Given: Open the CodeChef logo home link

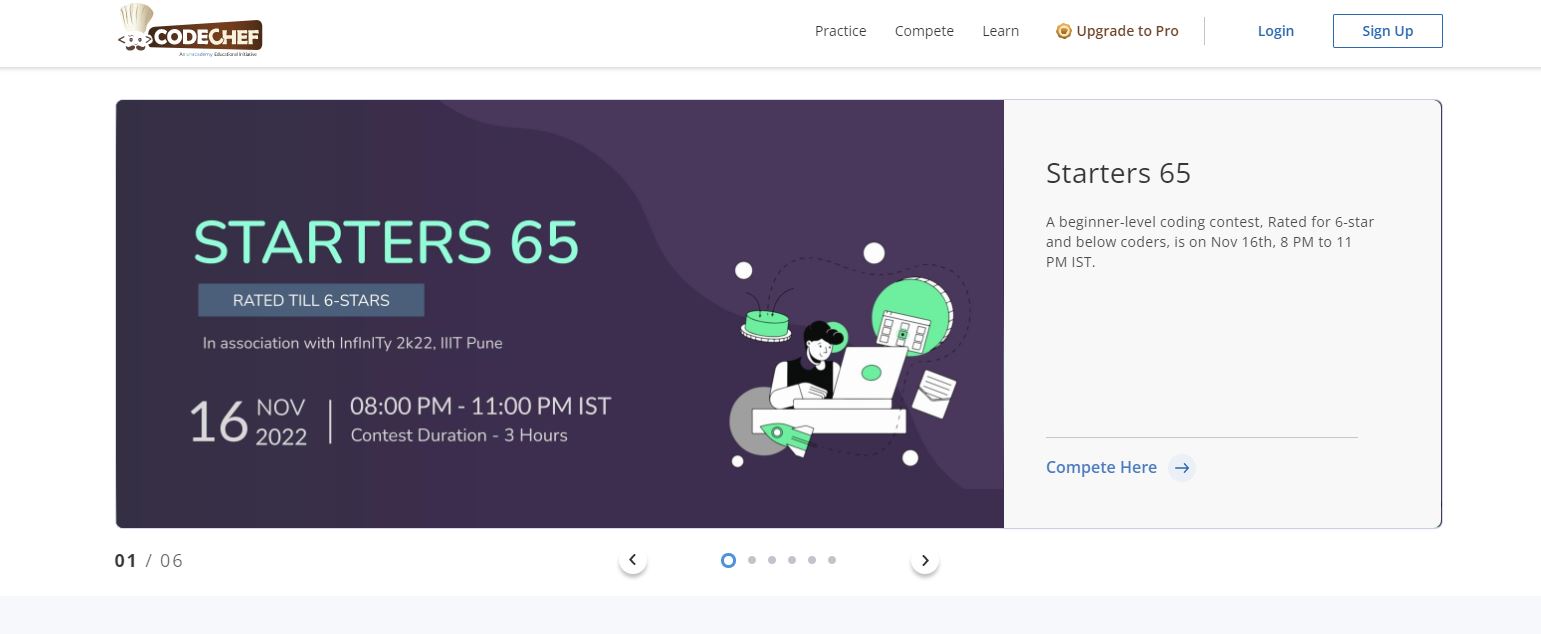Looking at the screenshot, I should (x=190, y=31).
